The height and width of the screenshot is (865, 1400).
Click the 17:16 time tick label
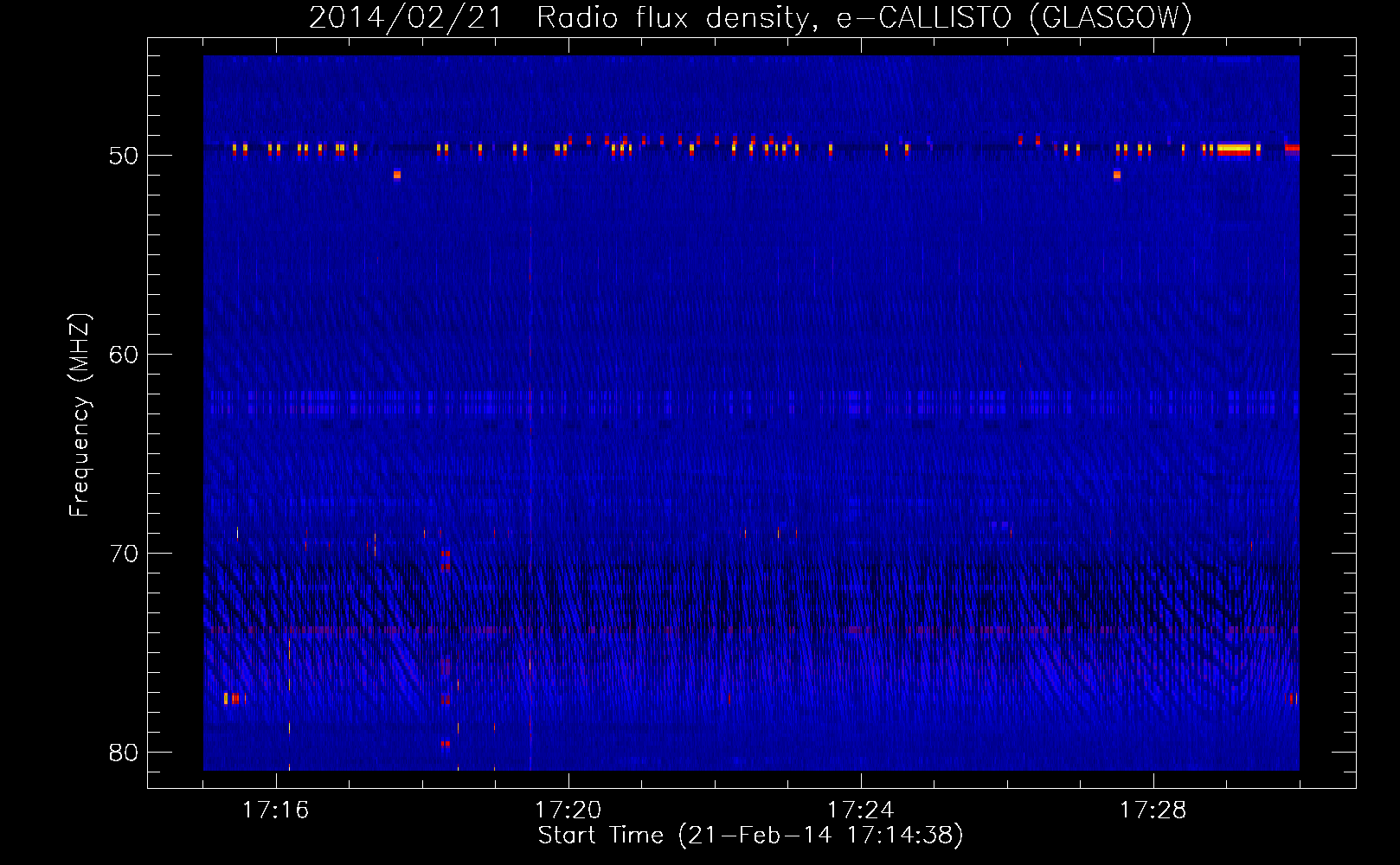pyautogui.click(x=275, y=811)
